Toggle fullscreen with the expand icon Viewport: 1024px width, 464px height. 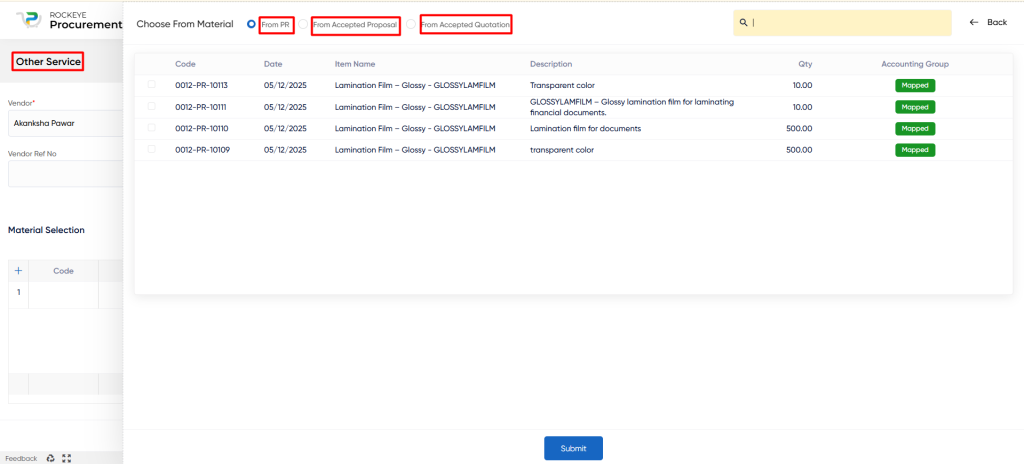pyautogui.click(x=67, y=458)
